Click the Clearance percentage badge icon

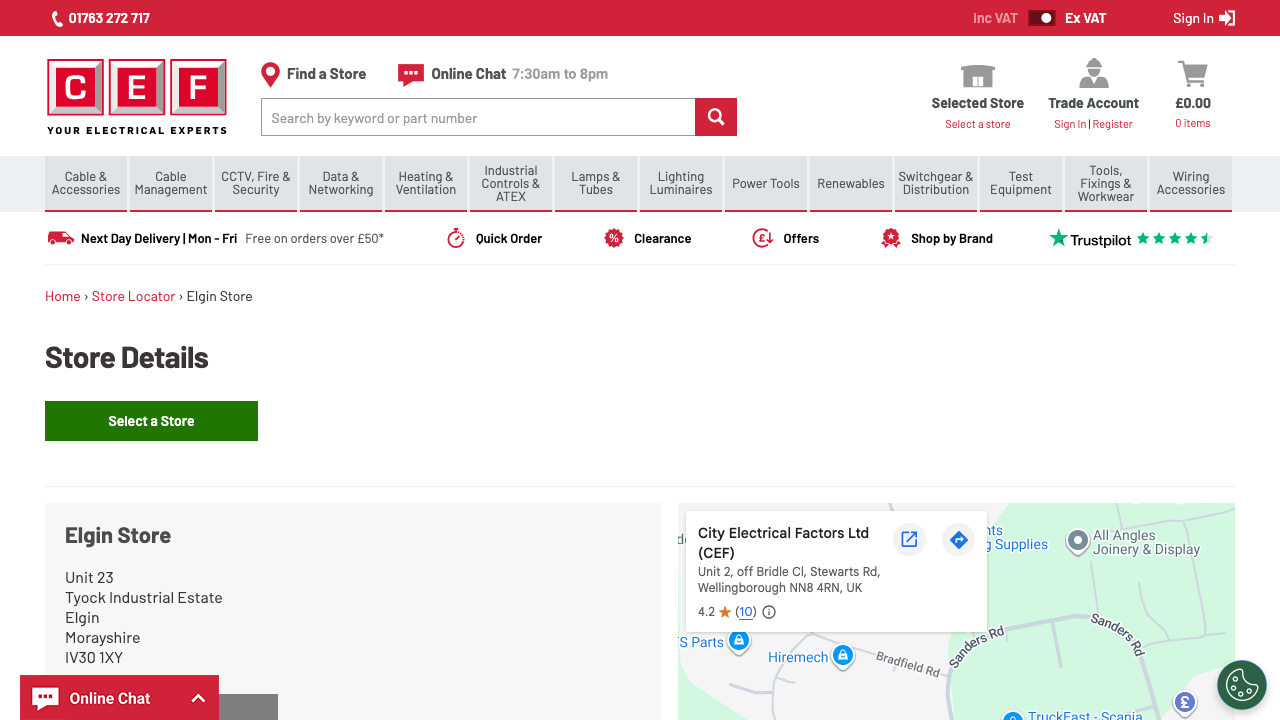click(614, 238)
